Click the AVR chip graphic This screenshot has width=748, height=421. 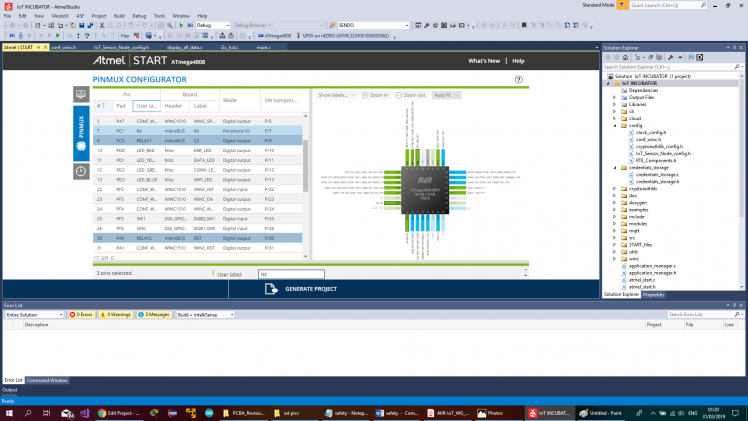point(425,184)
